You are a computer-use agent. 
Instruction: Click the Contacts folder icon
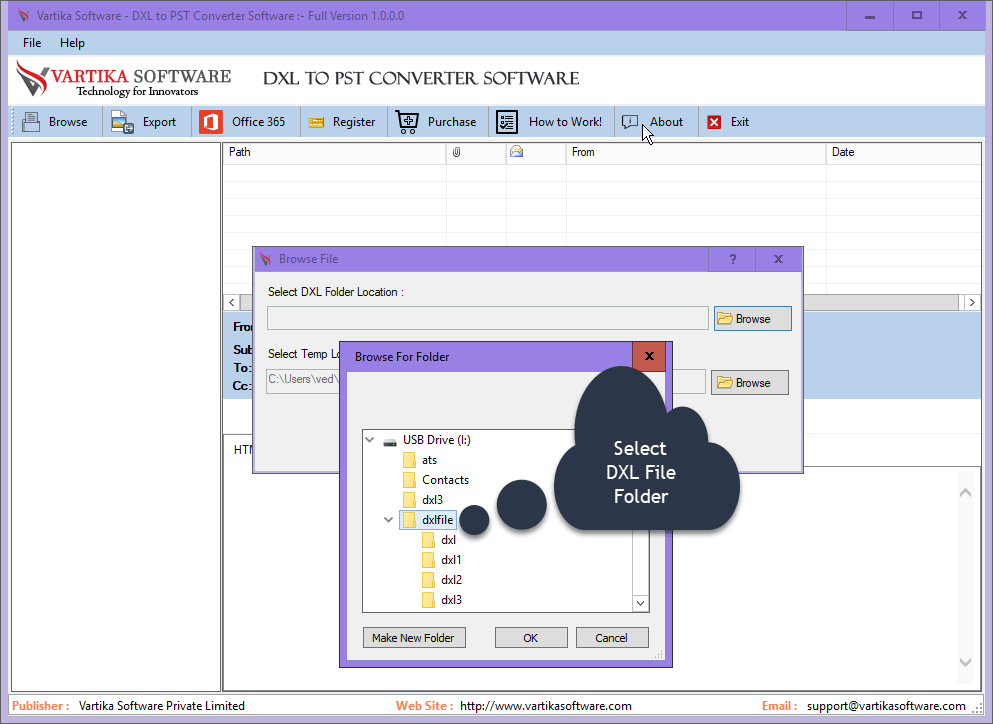pyautogui.click(x=410, y=479)
